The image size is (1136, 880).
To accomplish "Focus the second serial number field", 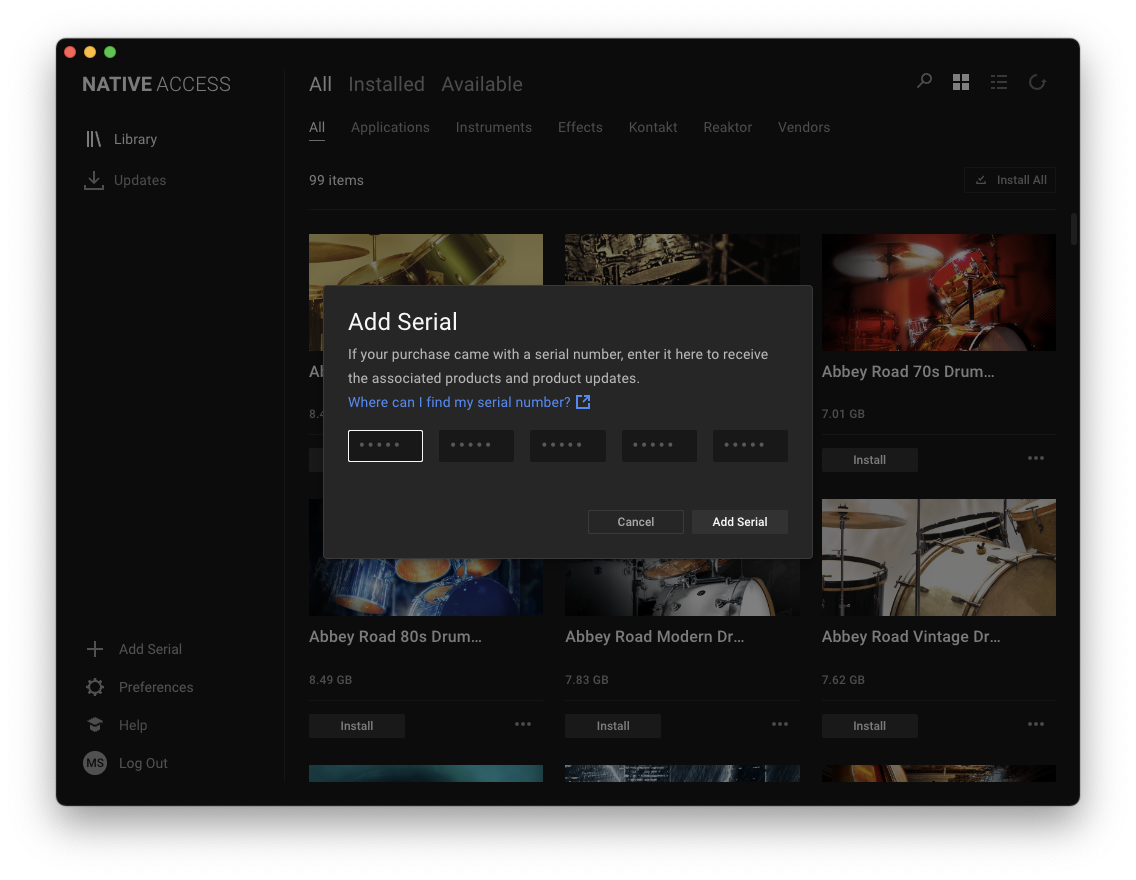I will tap(476, 445).
